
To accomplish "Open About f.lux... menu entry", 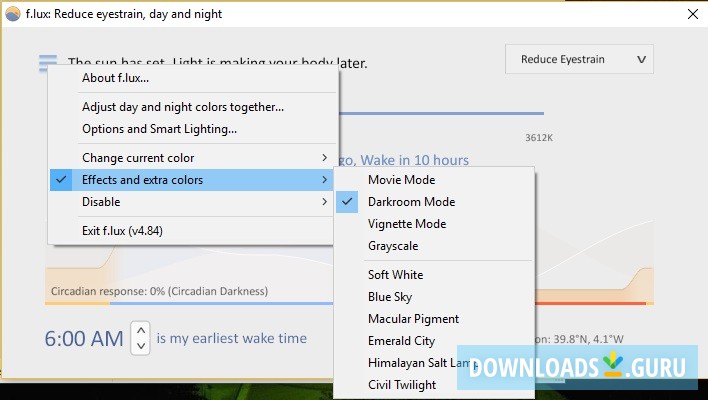I will coord(193,78).
